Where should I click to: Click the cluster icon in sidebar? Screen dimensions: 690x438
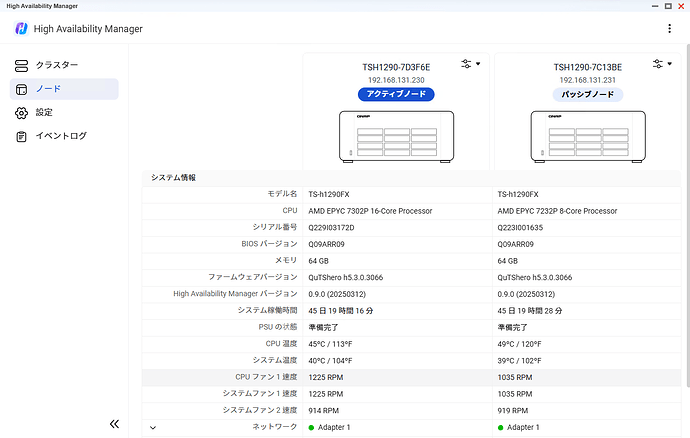tap(22, 65)
